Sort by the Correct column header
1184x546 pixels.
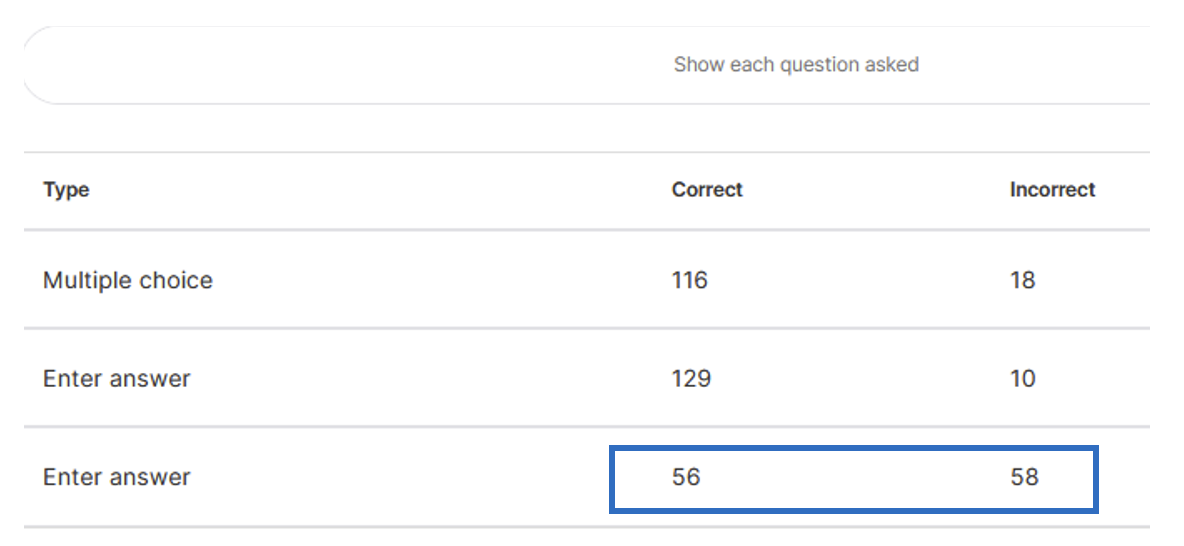[x=707, y=190]
